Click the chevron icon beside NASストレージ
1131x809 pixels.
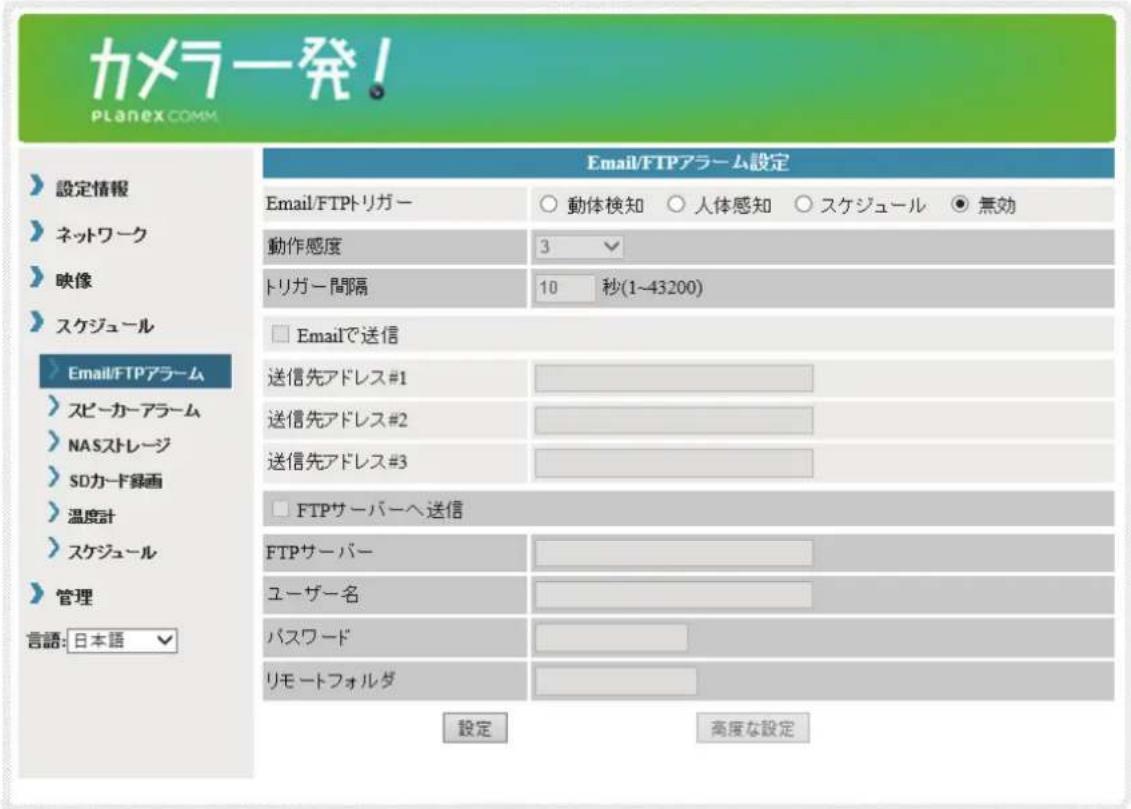coord(53,441)
